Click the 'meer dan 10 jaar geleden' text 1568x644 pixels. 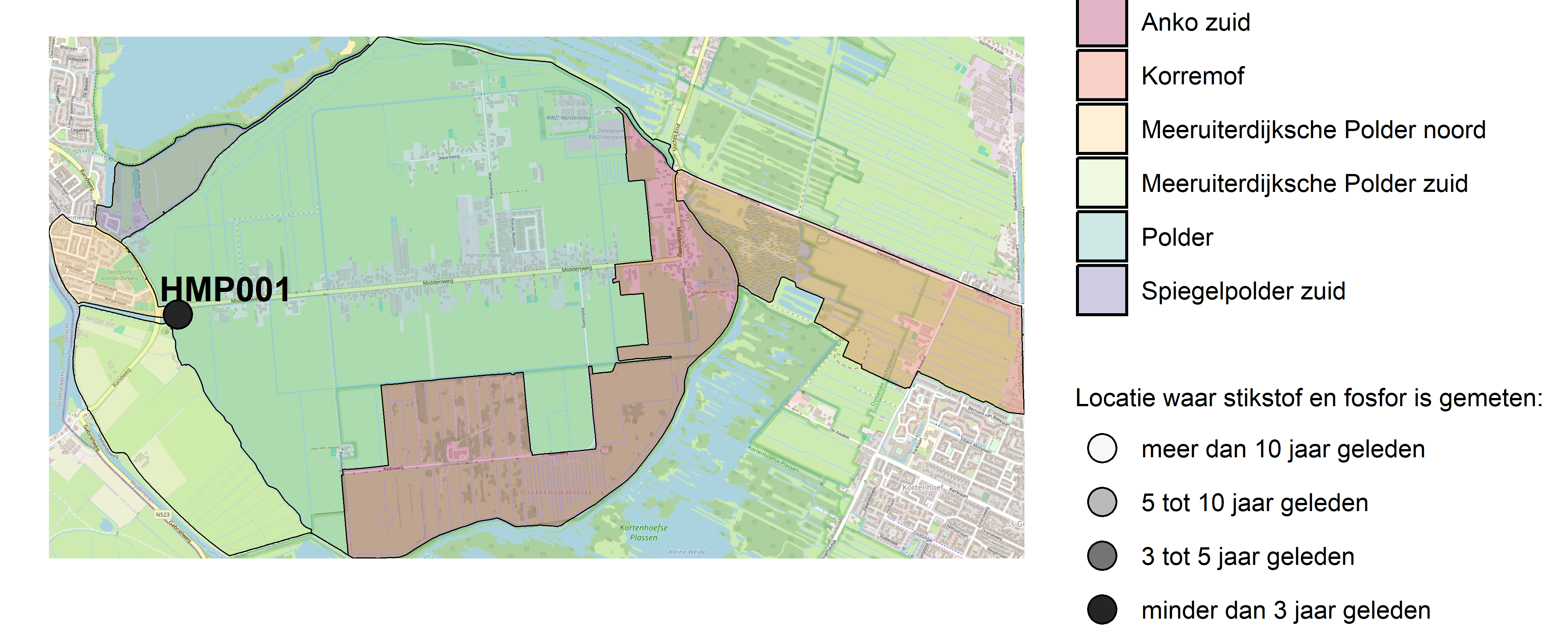click(1283, 450)
